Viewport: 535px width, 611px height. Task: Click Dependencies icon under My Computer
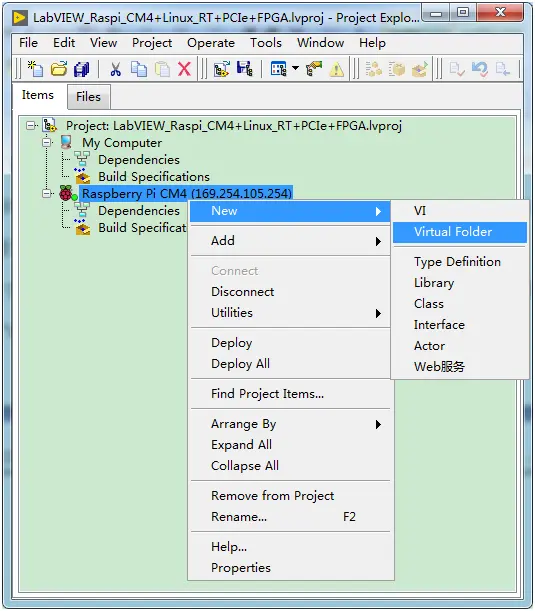82,159
